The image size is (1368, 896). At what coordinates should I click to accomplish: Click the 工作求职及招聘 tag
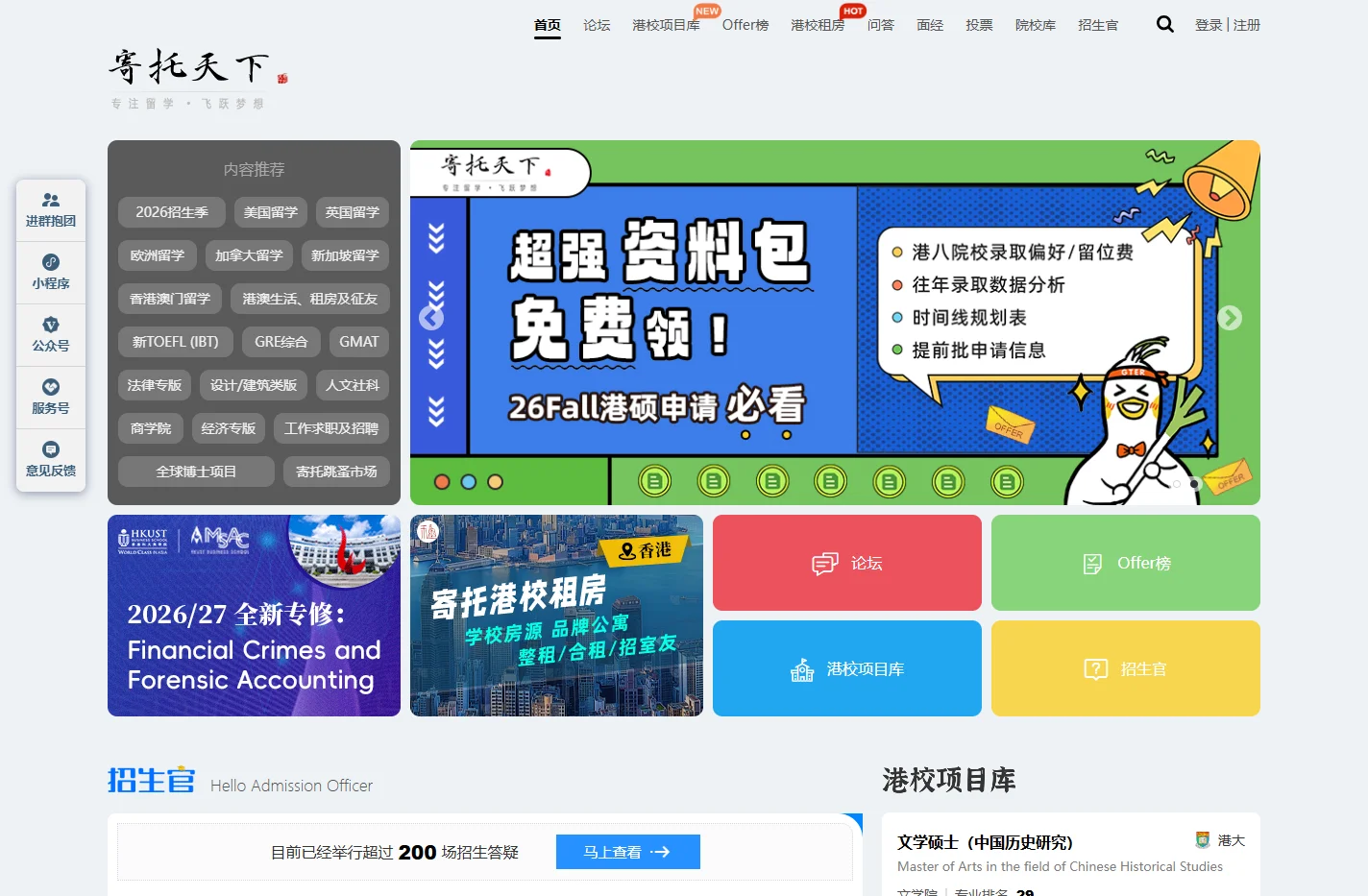click(331, 428)
